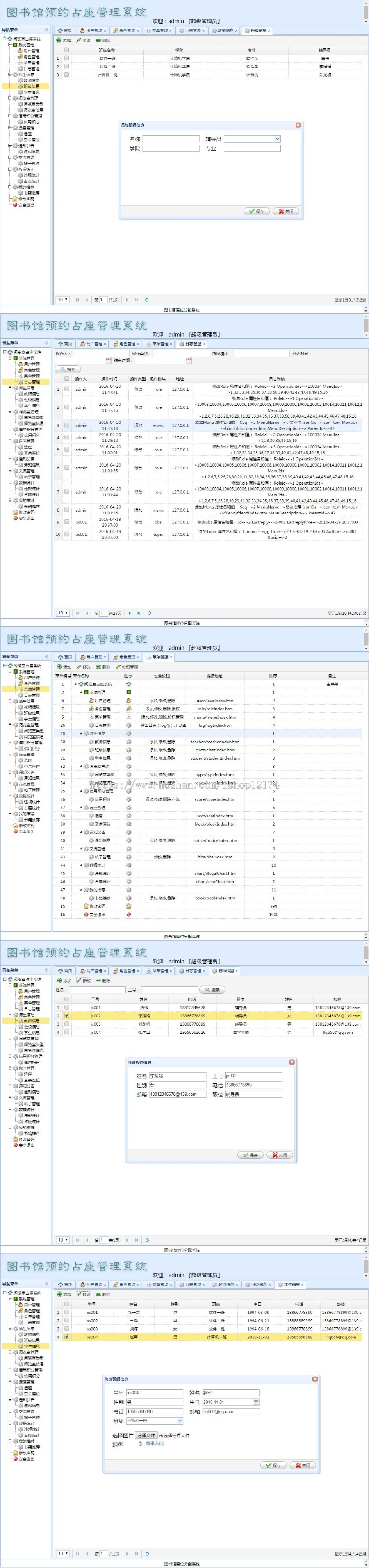Screen dimensions: 369x1568
Task: Click the icon cell of 安全退出 grid row 16
Action: (x=128, y=914)
